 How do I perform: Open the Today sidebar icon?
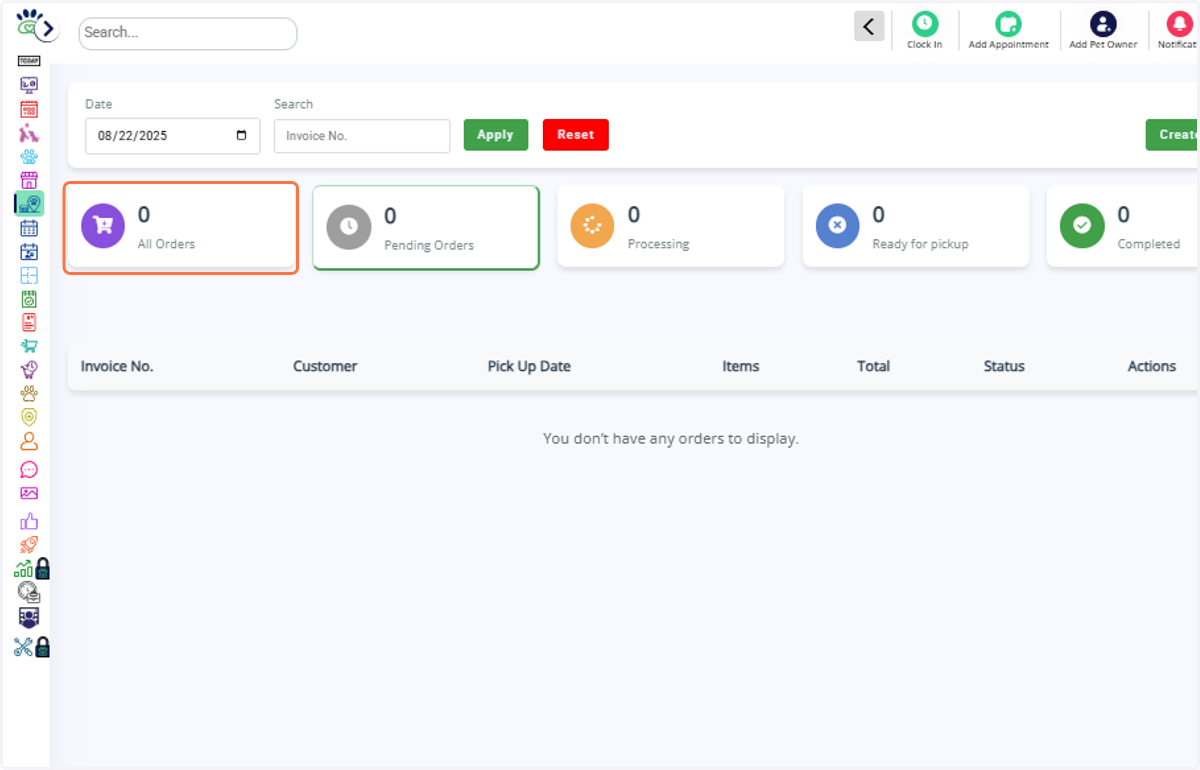(29, 61)
